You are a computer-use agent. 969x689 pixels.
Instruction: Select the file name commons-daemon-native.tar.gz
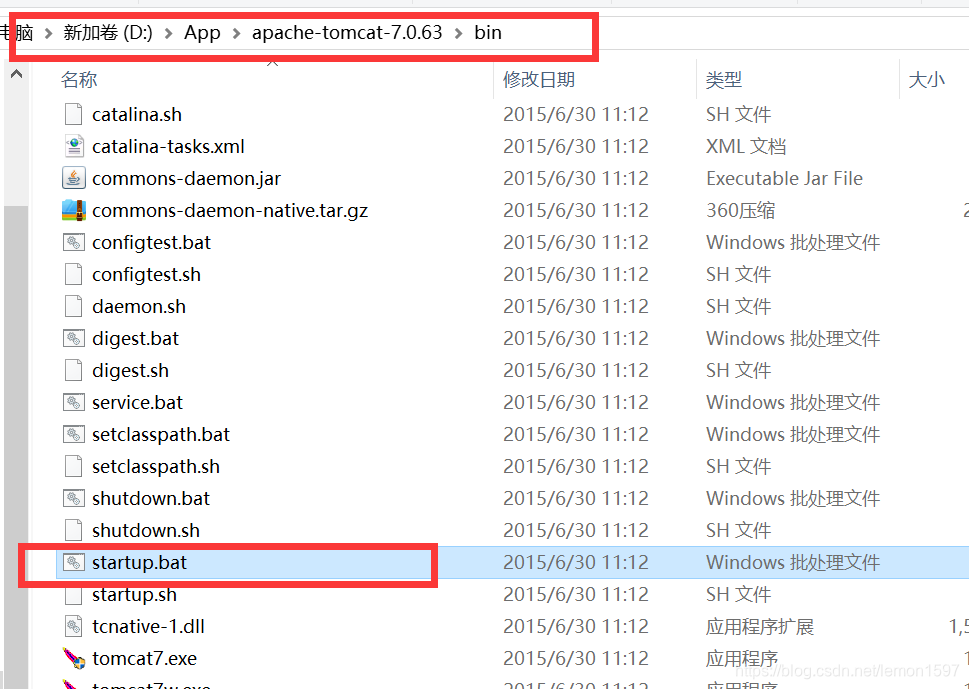[x=230, y=211]
